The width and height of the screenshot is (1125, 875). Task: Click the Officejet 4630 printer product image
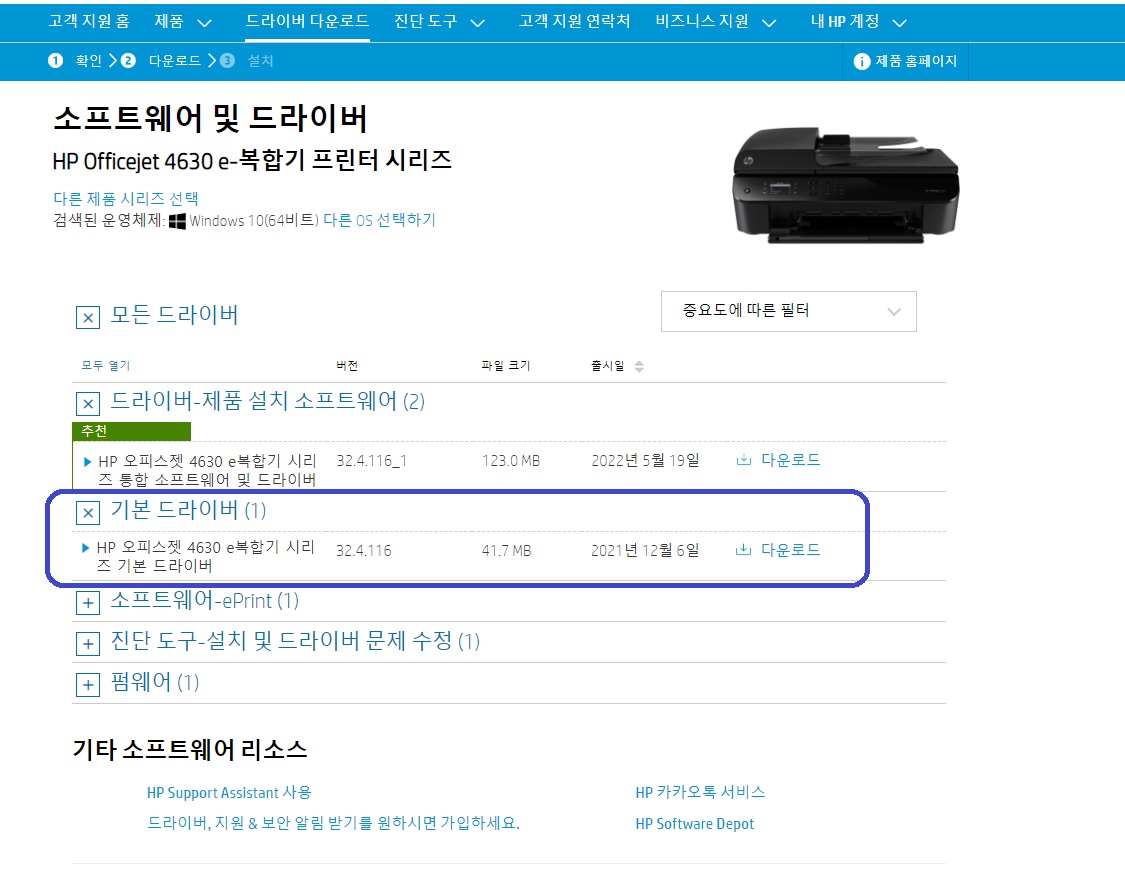click(x=845, y=185)
